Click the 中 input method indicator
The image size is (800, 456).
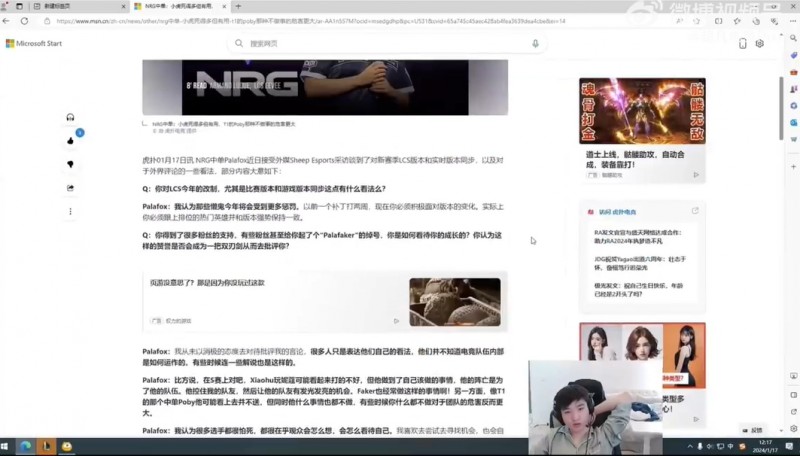[731, 447]
